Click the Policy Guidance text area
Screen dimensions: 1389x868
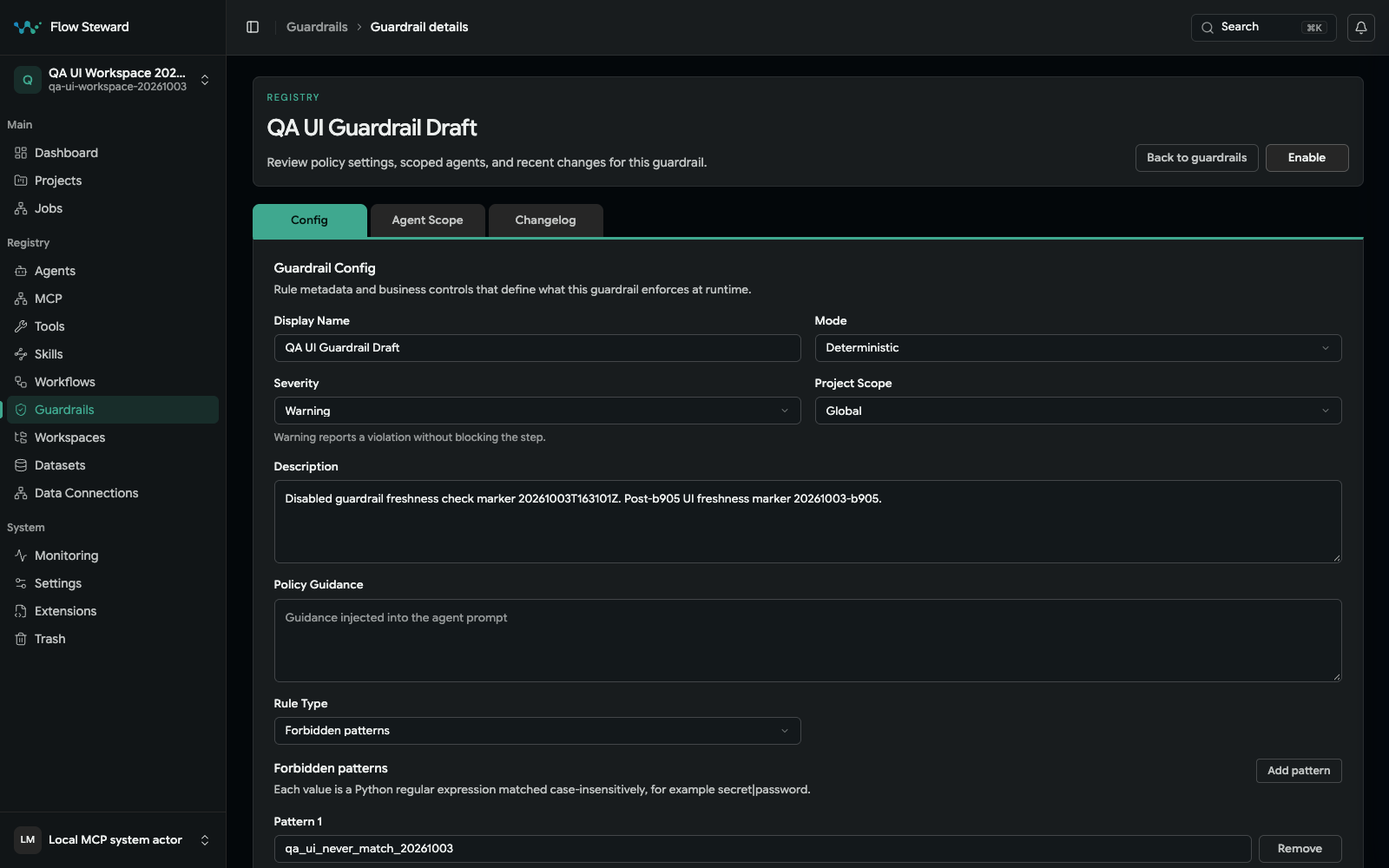click(x=807, y=641)
